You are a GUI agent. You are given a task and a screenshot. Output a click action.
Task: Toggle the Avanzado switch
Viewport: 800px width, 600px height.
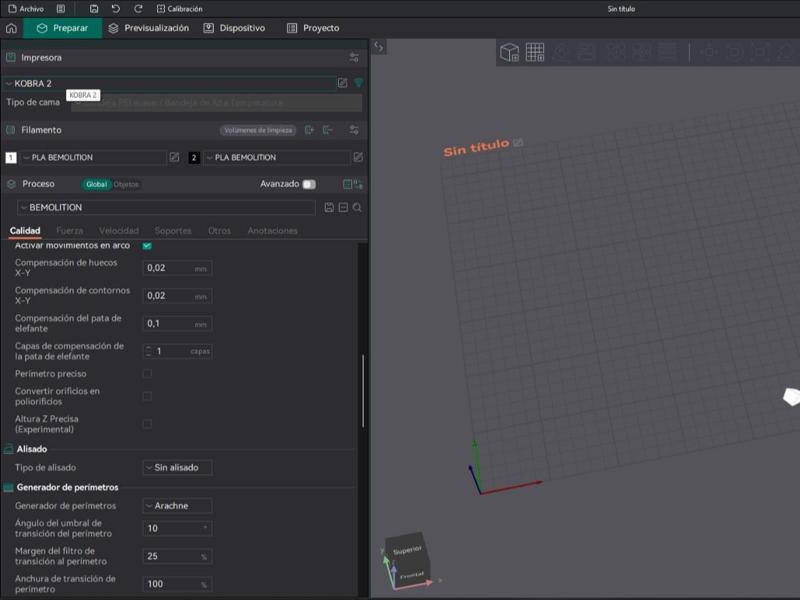(308, 184)
